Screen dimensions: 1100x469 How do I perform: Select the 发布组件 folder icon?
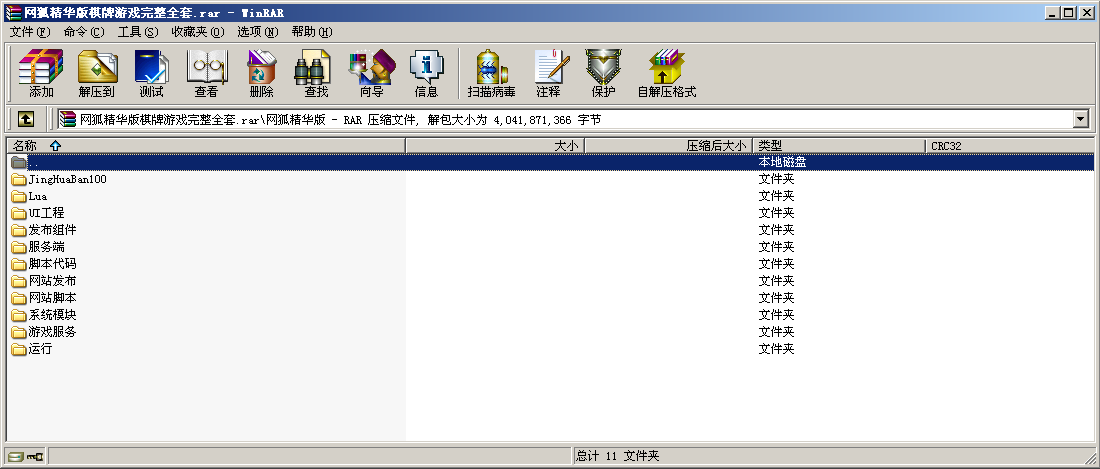(19, 230)
